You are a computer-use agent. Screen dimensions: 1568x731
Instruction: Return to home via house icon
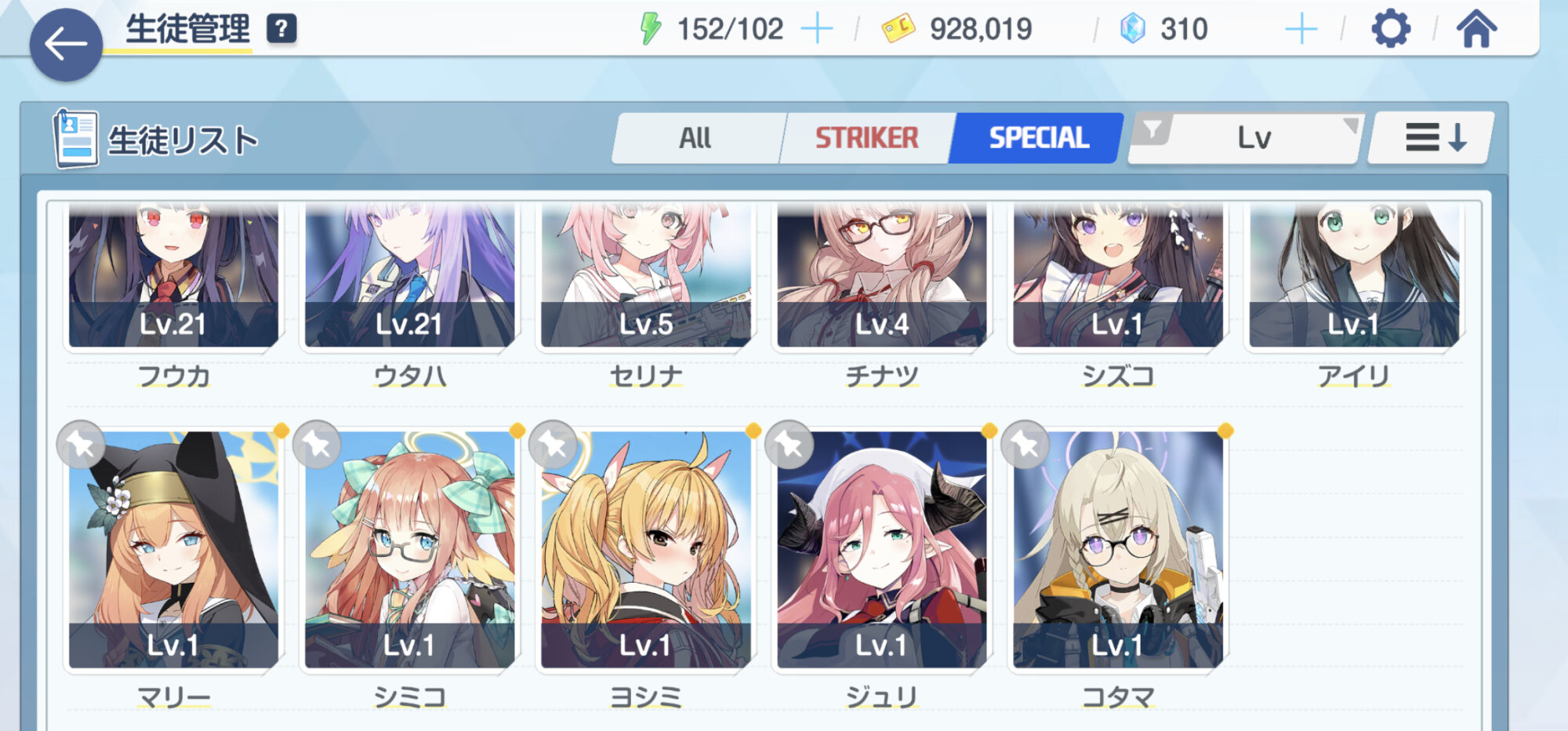pos(1476,29)
